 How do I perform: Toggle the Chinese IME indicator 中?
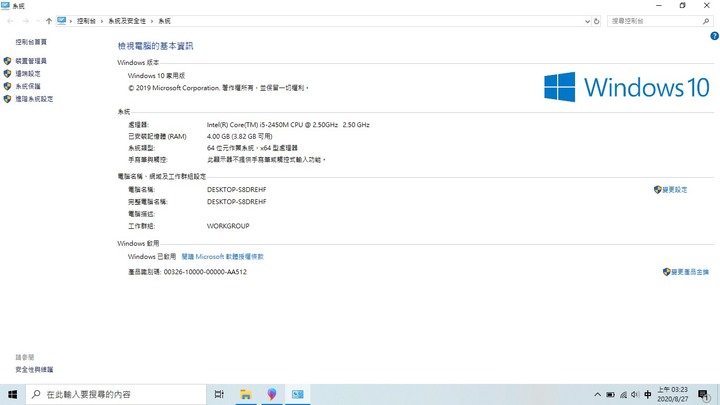click(648, 394)
